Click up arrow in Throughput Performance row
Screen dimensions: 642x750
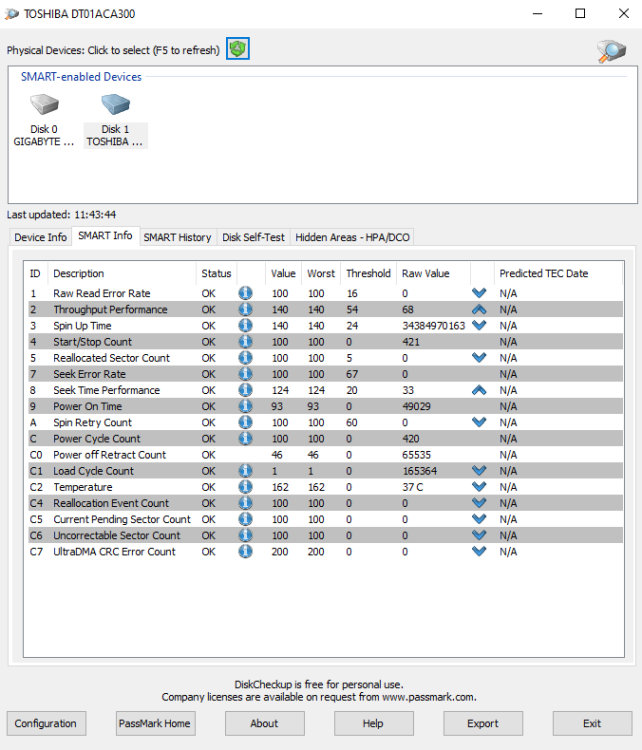click(x=479, y=309)
